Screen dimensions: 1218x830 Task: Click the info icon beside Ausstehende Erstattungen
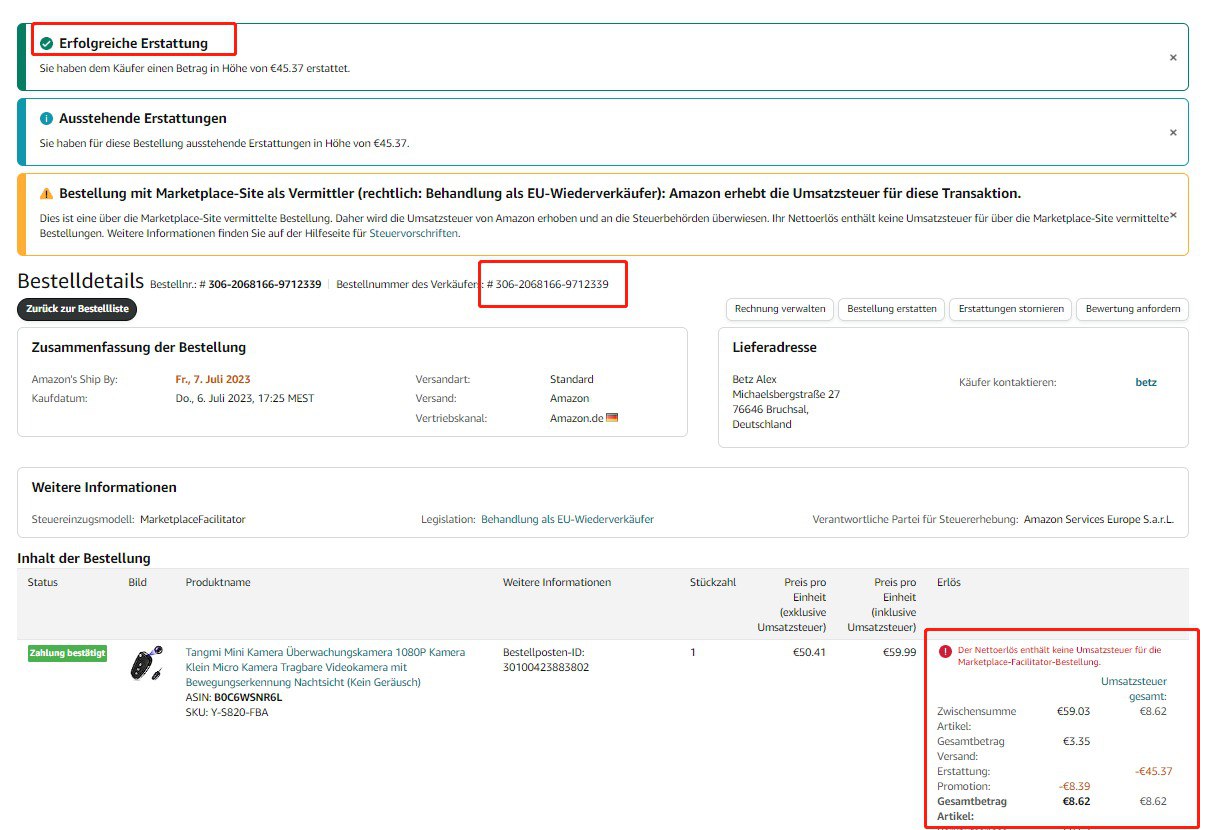pyautogui.click(x=47, y=119)
